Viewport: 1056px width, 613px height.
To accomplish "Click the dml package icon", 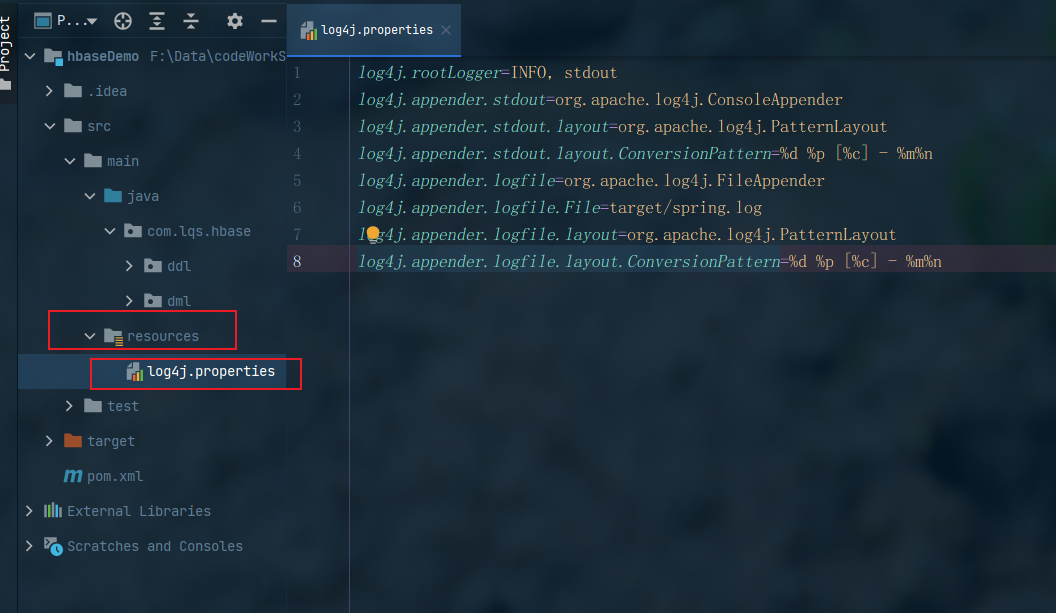I will (153, 301).
